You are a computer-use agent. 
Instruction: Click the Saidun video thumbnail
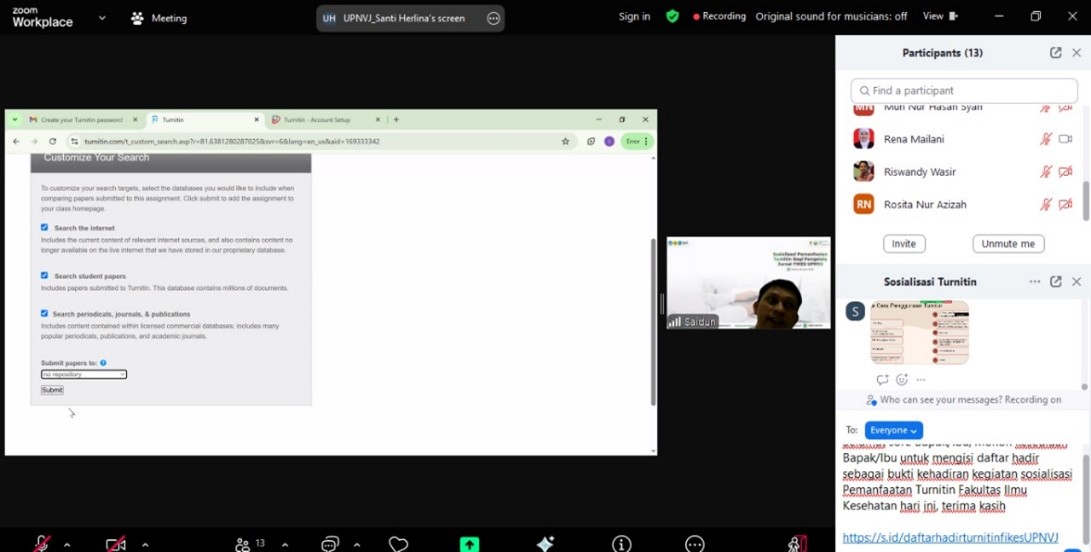pyautogui.click(x=748, y=283)
